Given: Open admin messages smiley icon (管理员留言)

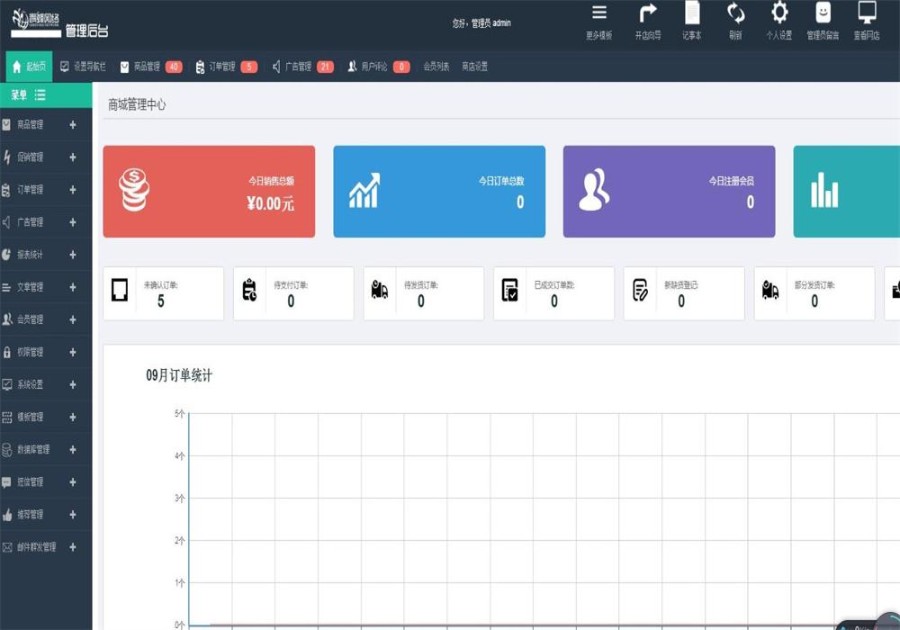Looking at the screenshot, I should tap(823, 13).
